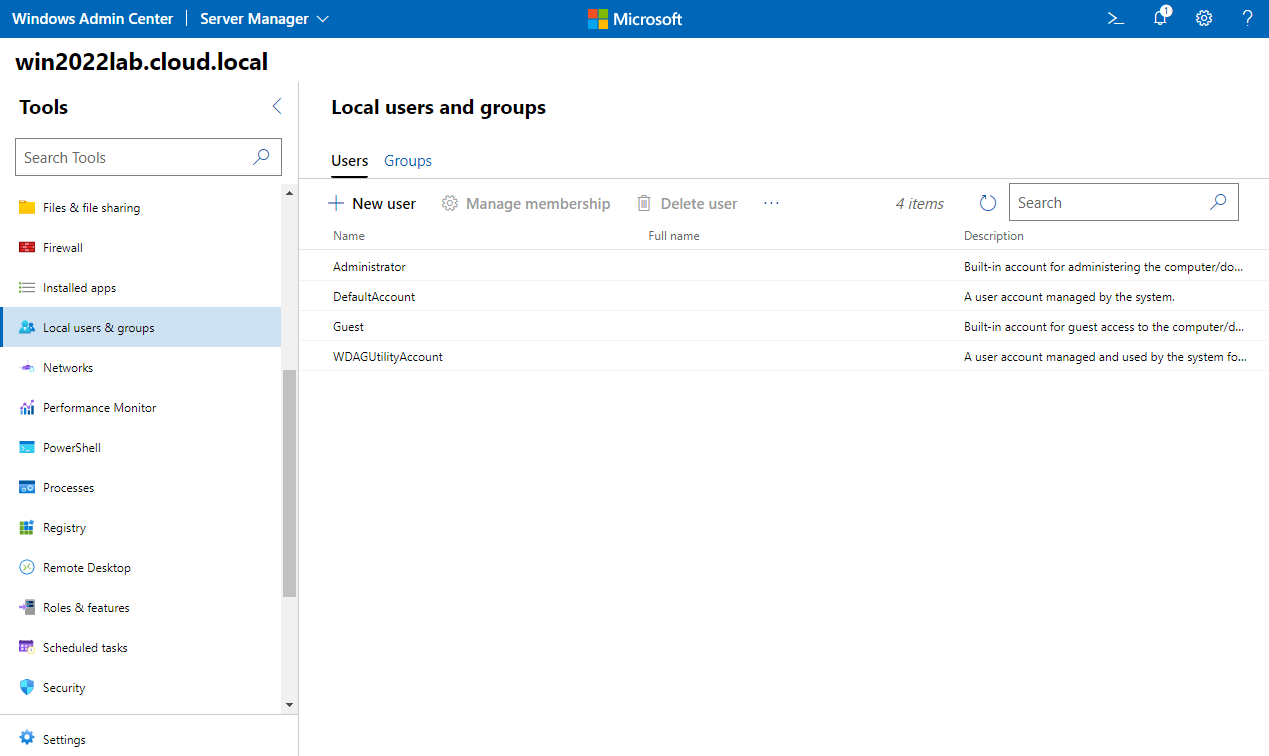Open the notifications bell
This screenshot has height=756, width=1269.
(1160, 18)
